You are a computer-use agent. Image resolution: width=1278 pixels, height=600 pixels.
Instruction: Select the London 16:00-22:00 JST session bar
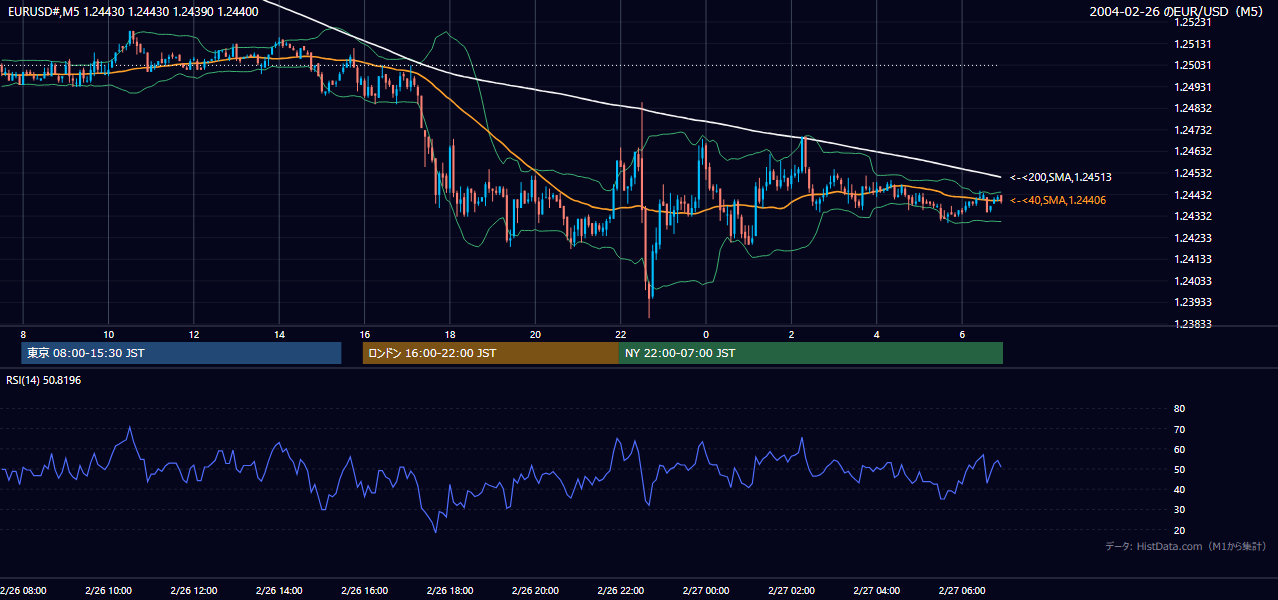(x=490, y=353)
